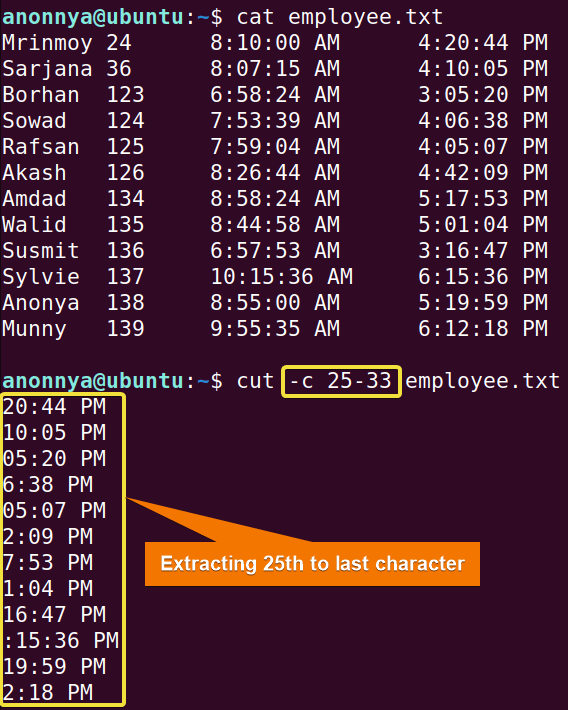Click output line '2:18 PM'
Image resolution: width=568 pixels, height=710 pixels.
[48, 693]
